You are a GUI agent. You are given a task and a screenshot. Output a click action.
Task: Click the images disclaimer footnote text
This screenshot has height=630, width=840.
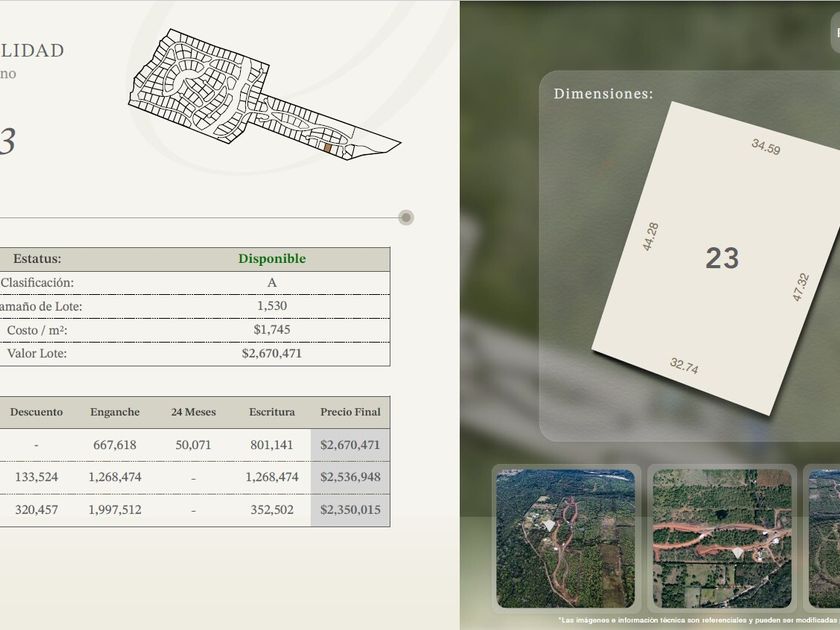[x=699, y=620]
